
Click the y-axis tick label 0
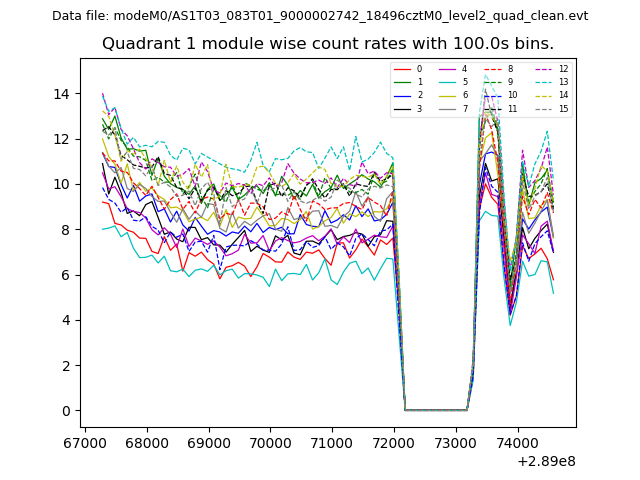tap(66, 411)
